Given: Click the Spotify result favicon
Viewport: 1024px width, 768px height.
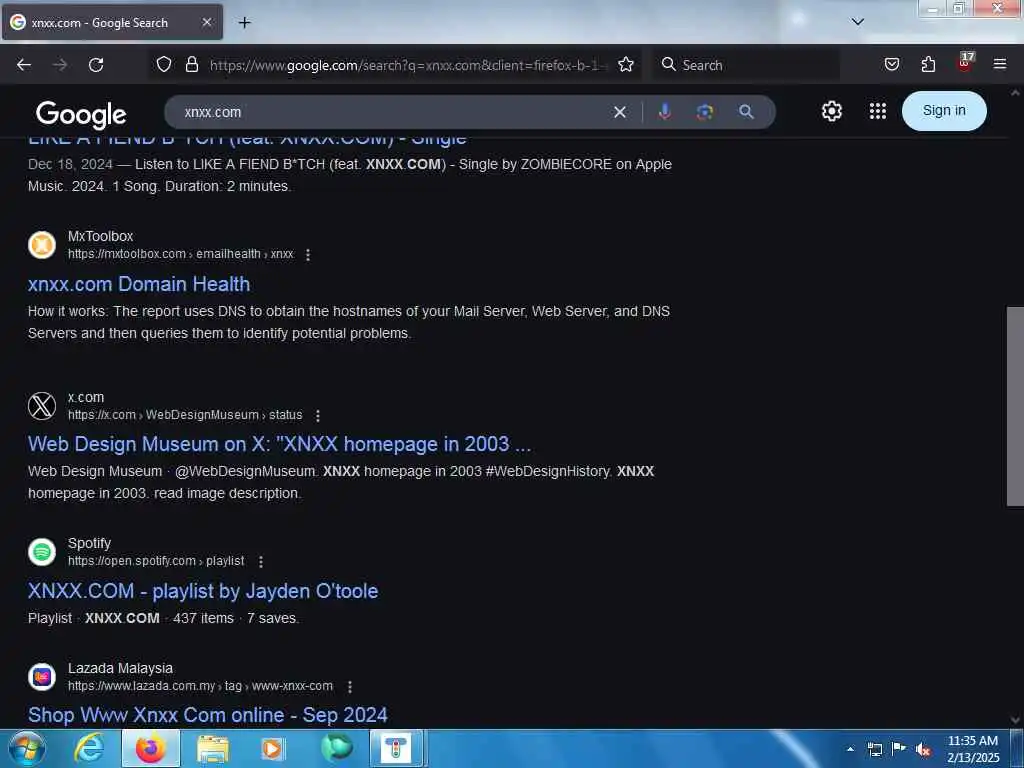Looking at the screenshot, I should [42, 552].
